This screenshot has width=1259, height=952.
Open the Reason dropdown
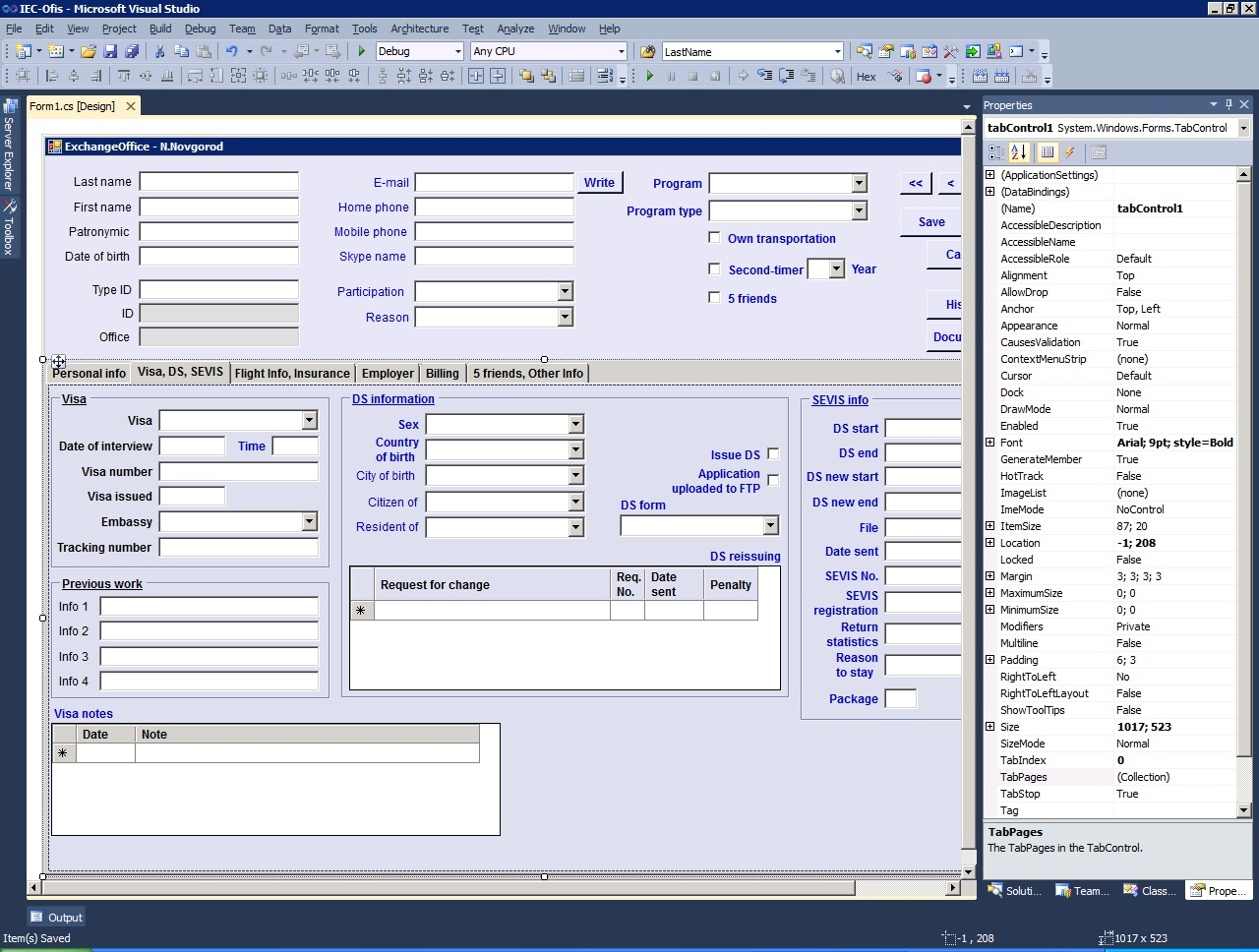[x=565, y=317]
